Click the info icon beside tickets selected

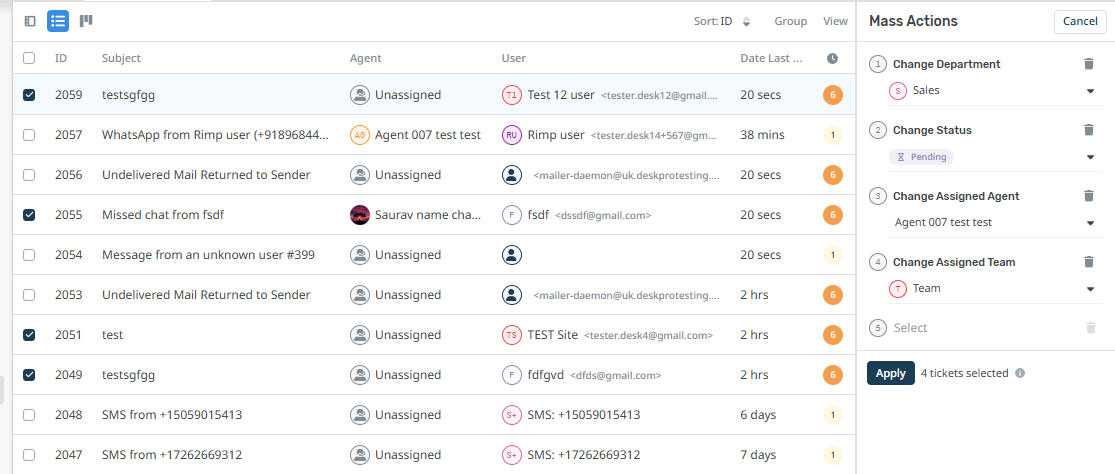coord(1020,374)
